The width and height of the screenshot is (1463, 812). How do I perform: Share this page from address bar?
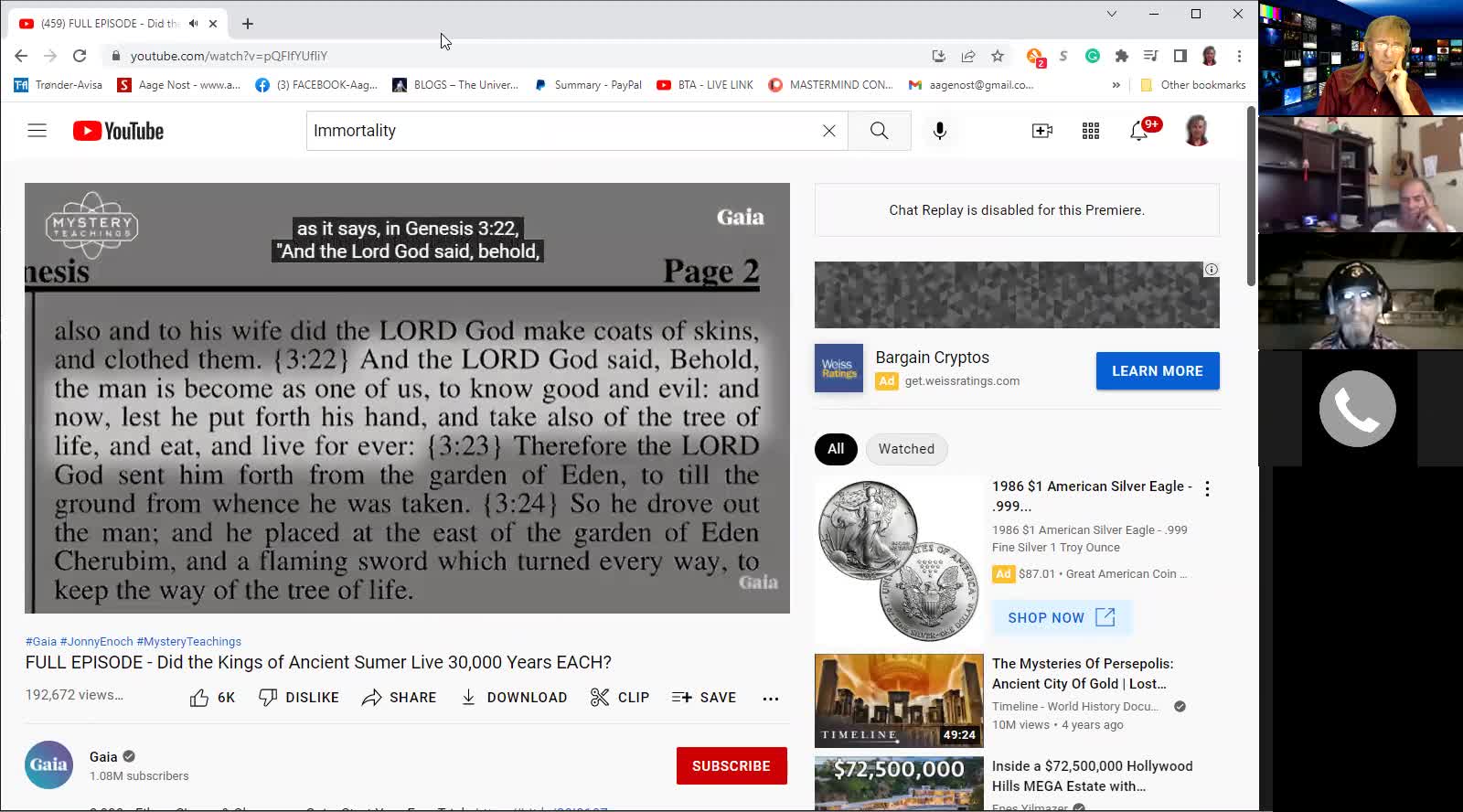click(968, 56)
